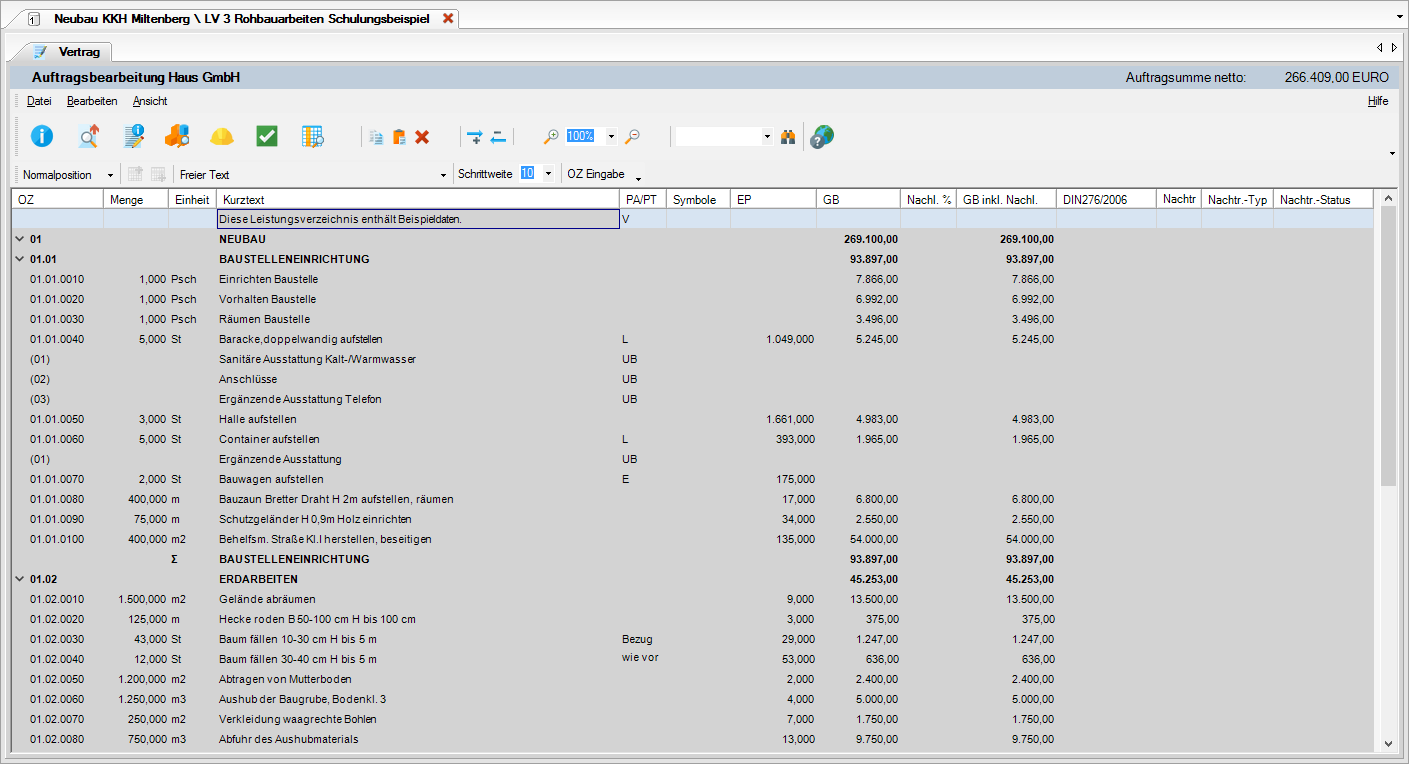Click the blue info icon
This screenshot has width=1409, height=764.
[43, 136]
